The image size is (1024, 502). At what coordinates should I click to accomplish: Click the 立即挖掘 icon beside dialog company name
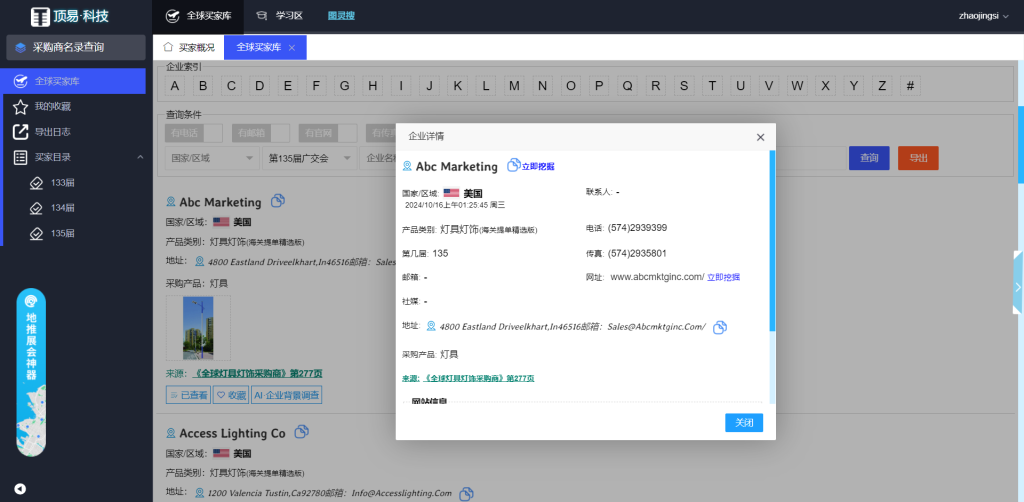(514, 166)
